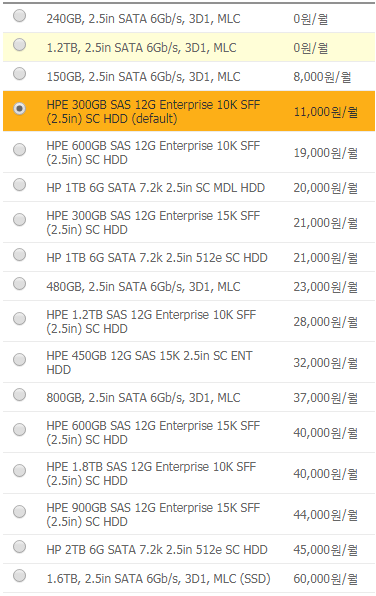376x596 pixels.
Task: Select the 480GB SATA MLC option
Action: click(x=19, y=284)
